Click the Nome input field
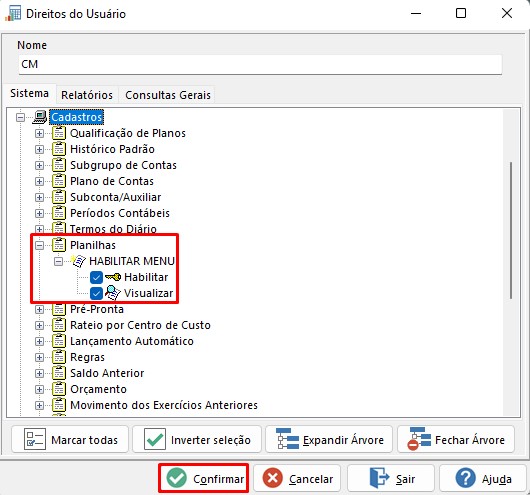530x495 pixels. (x=260, y=64)
